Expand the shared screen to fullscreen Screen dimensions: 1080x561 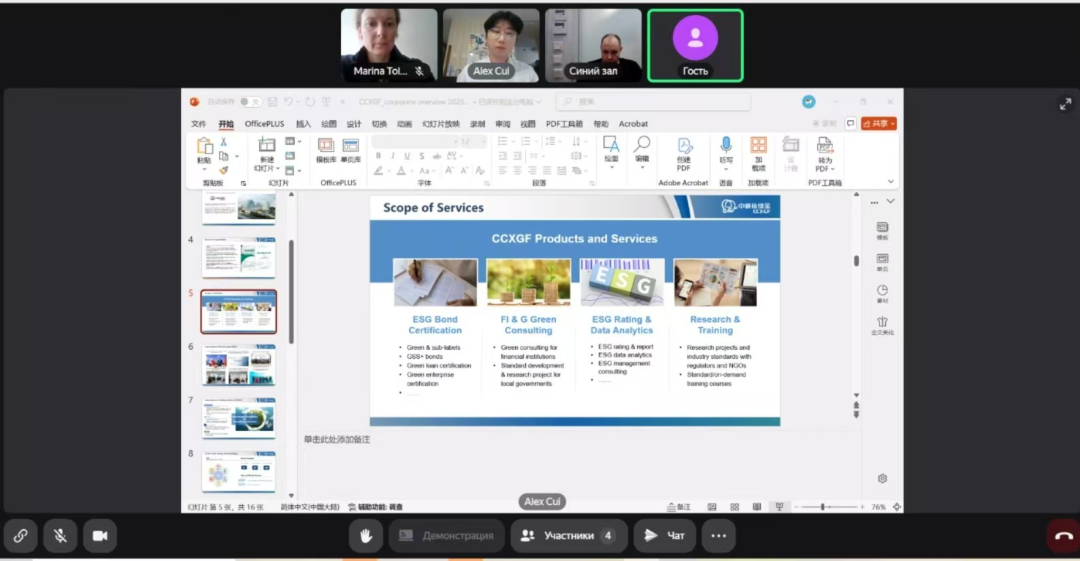(x=1066, y=104)
